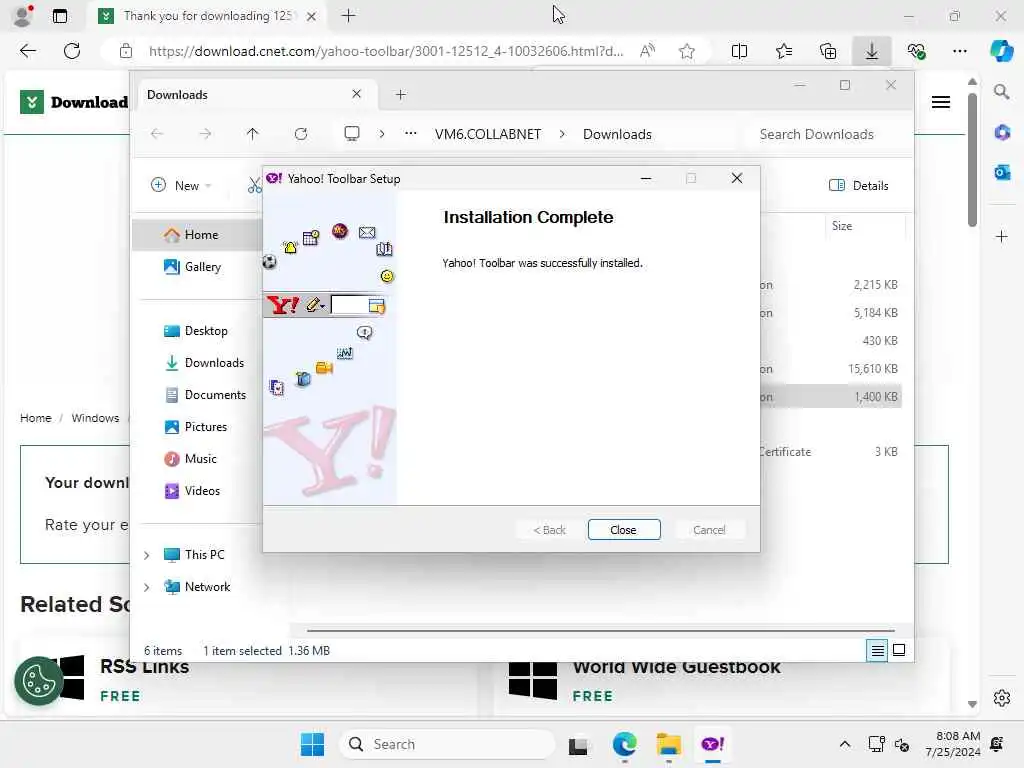Click the disabled Back button in installer
1024x768 pixels.
(x=549, y=530)
